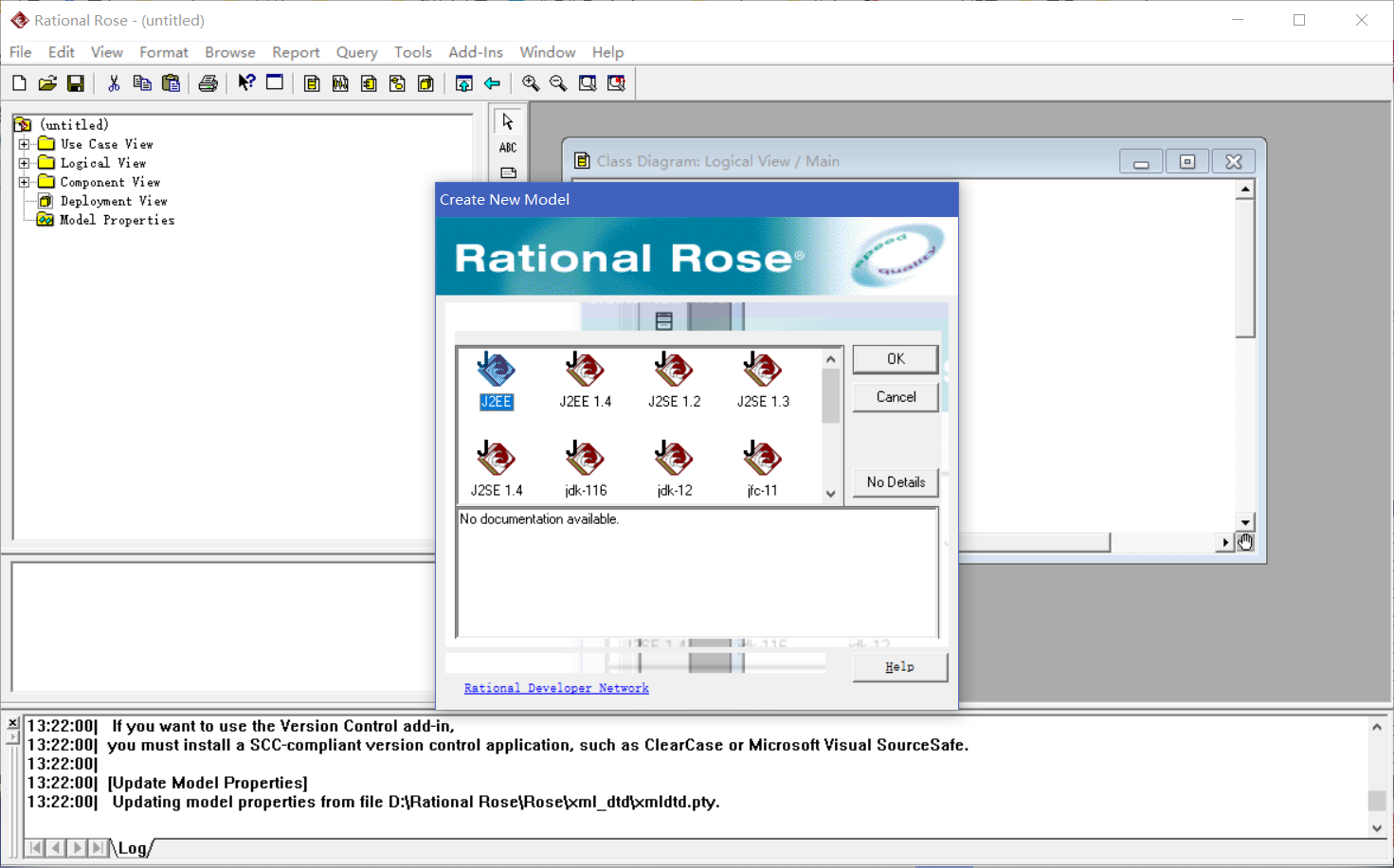Click class diagram window scroll up arrow
The width and height of the screenshot is (1394, 868).
1245,190
